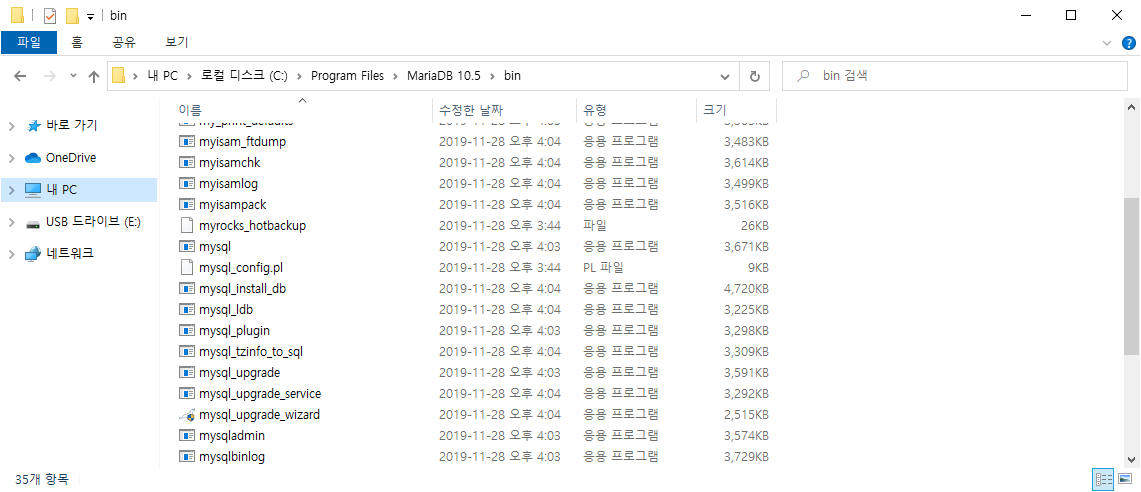Image resolution: width=1141 pixels, height=492 pixels.
Task: Click the mysql_plugin file icon
Action: (187, 331)
